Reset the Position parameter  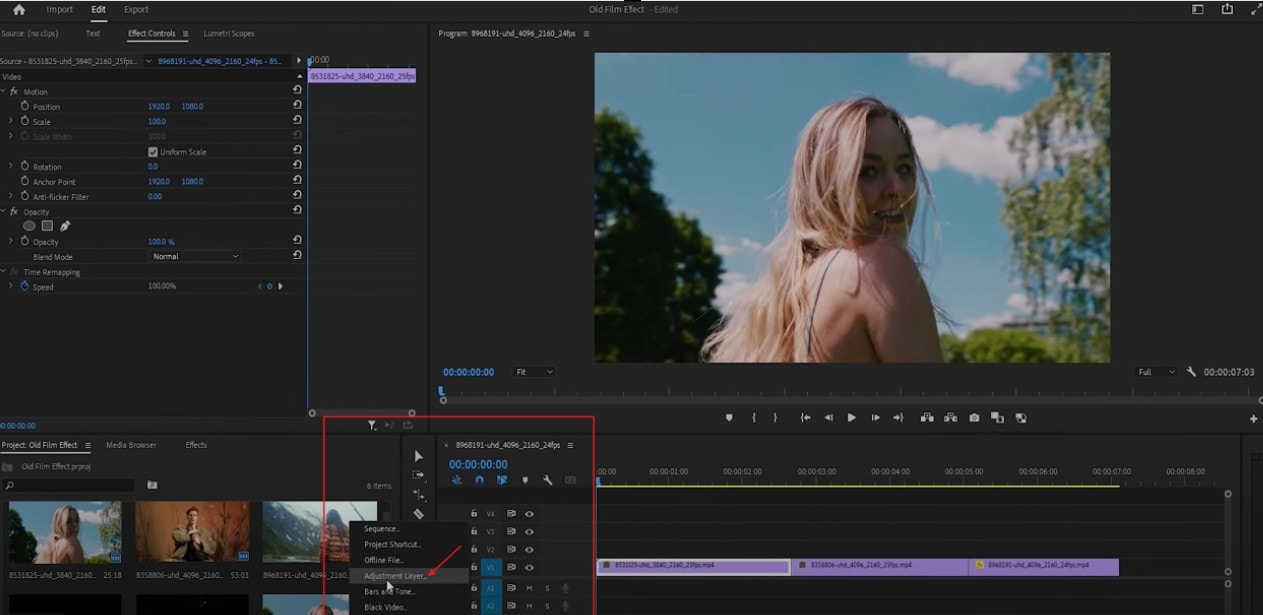[297, 106]
